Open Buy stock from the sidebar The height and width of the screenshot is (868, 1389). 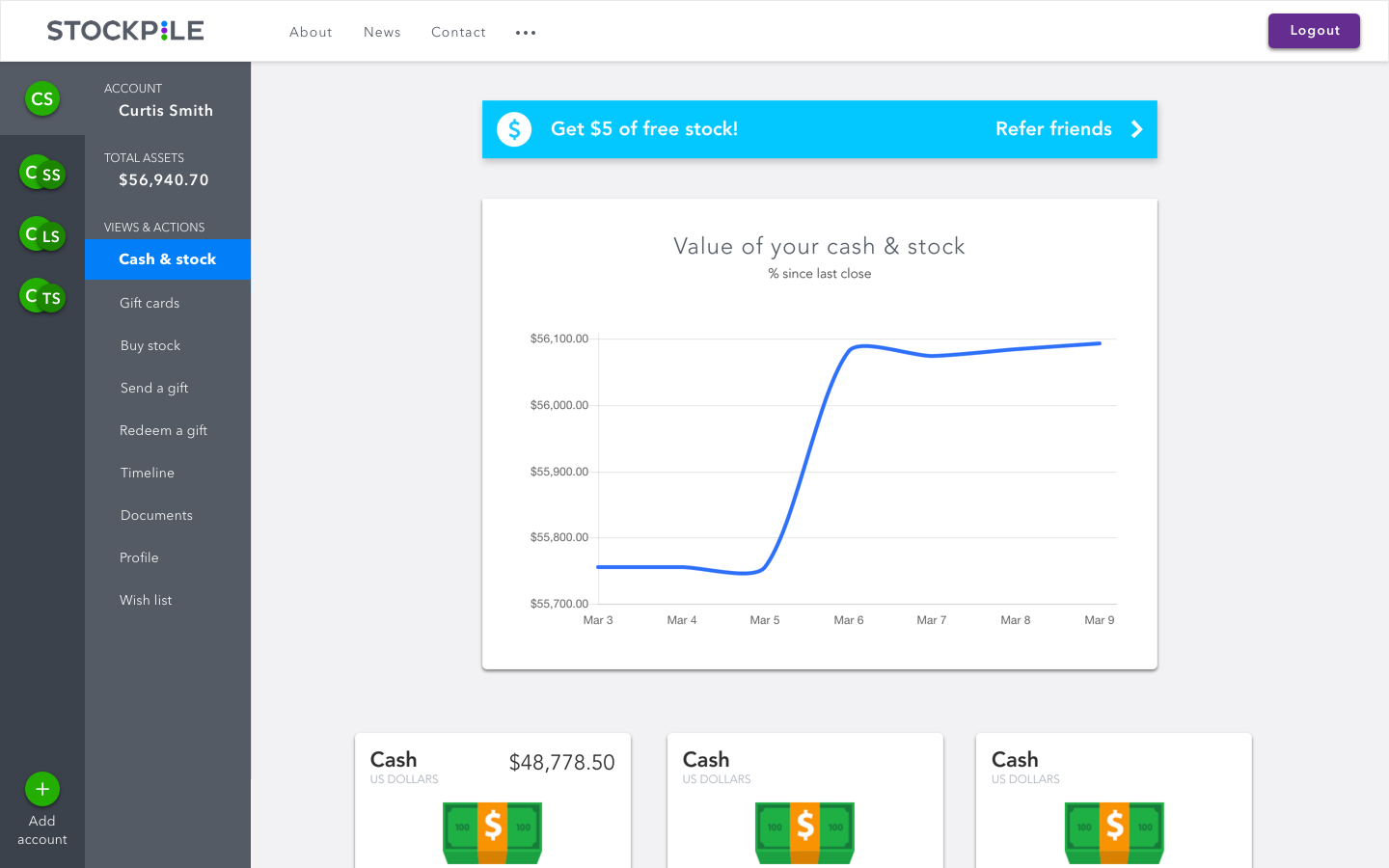(x=150, y=345)
